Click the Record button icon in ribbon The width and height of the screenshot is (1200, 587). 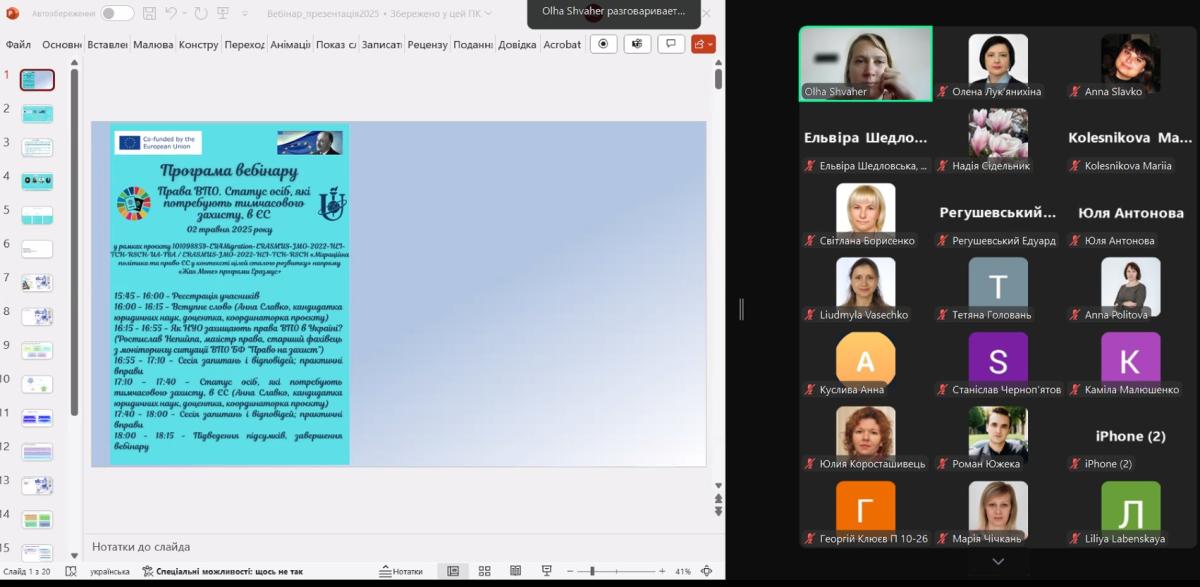603,44
